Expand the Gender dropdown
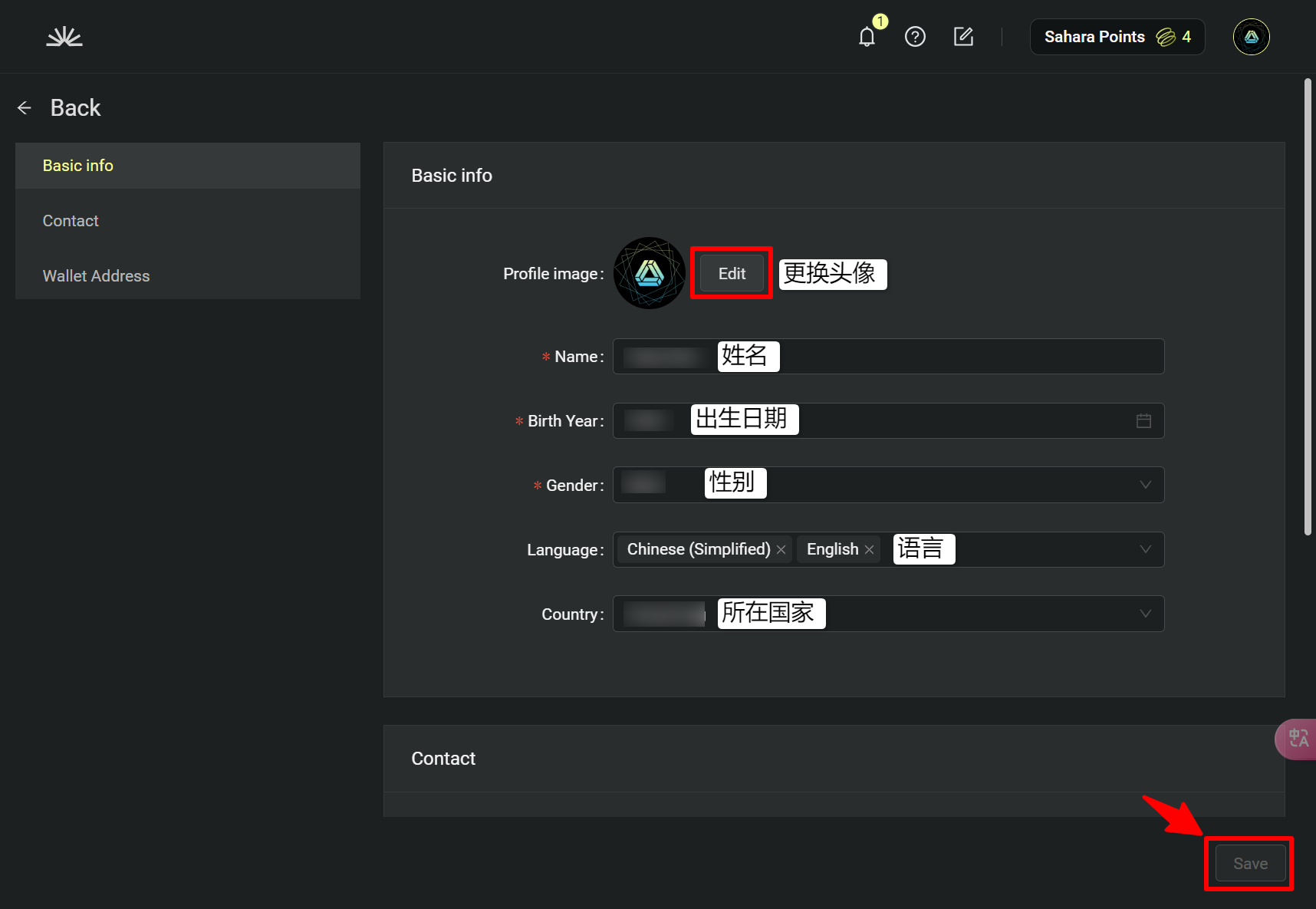Viewport: 1316px width, 909px height. 1145,485
